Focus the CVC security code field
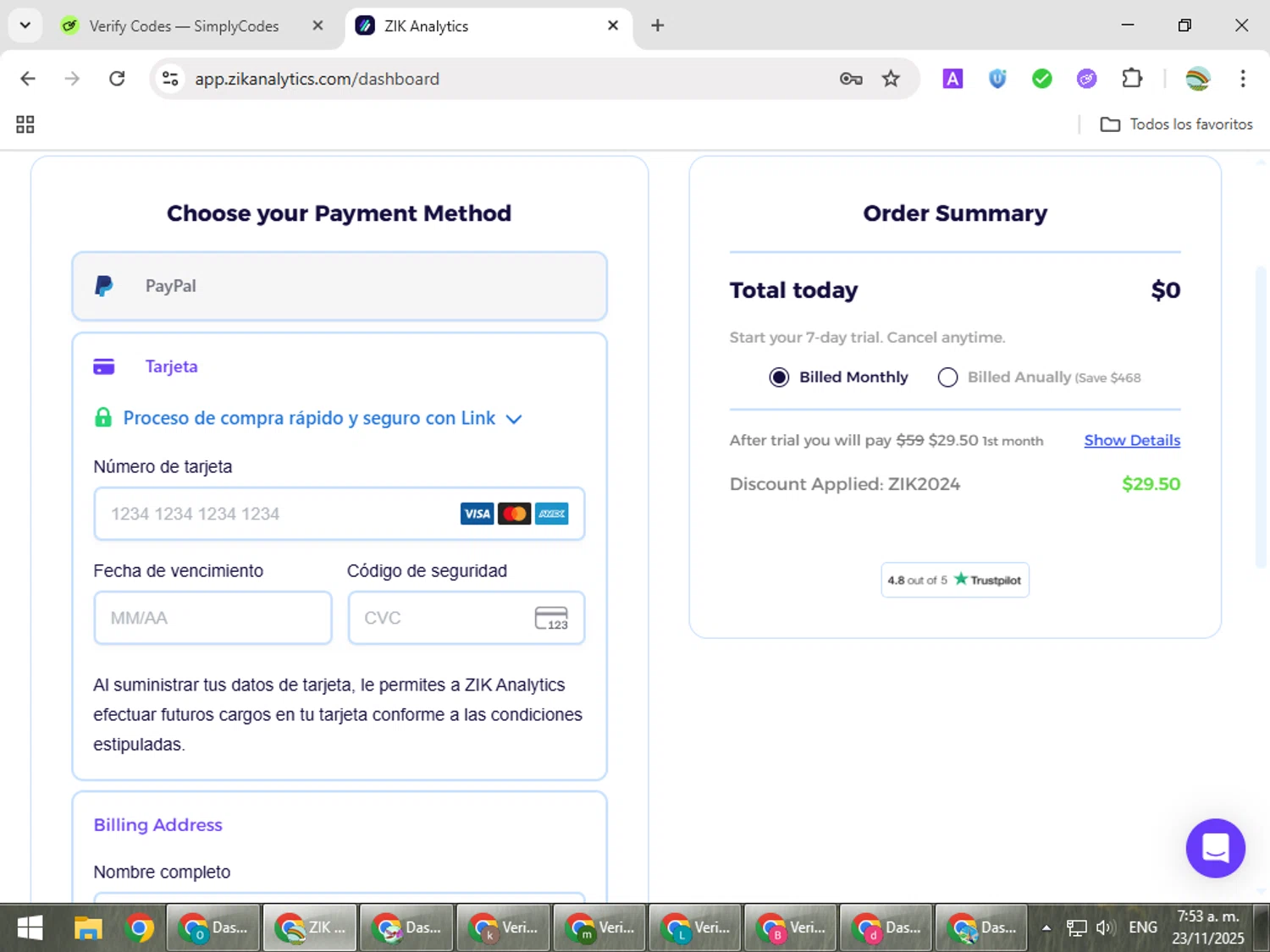The width and height of the screenshot is (1270, 952). (x=467, y=618)
